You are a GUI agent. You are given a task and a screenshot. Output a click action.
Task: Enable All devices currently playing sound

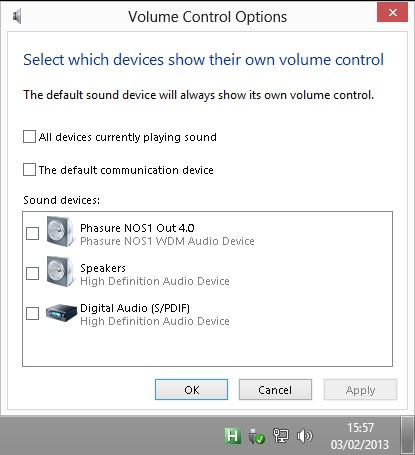coord(29,137)
